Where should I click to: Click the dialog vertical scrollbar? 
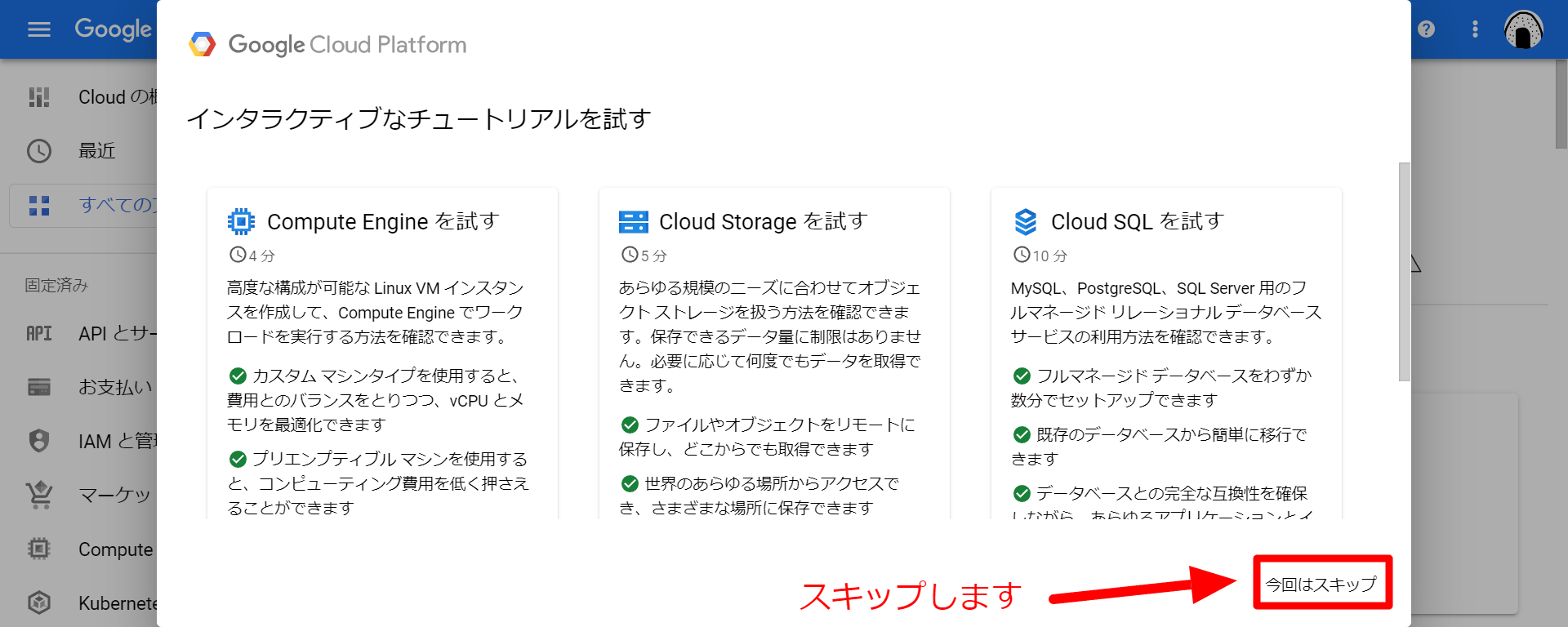pyautogui.click(x=1405, y=271)
